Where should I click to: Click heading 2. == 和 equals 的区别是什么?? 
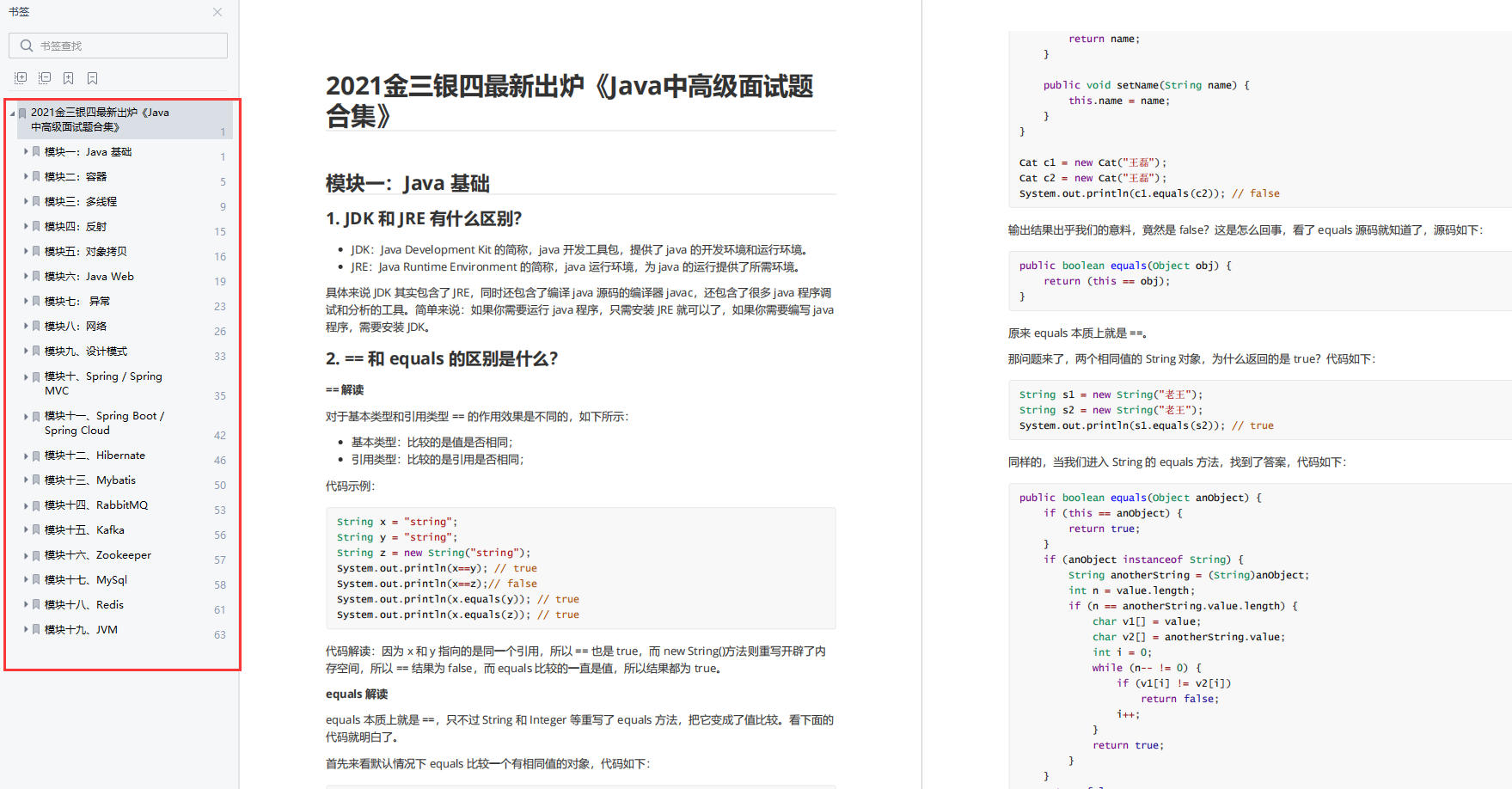[x=442, y=358]
